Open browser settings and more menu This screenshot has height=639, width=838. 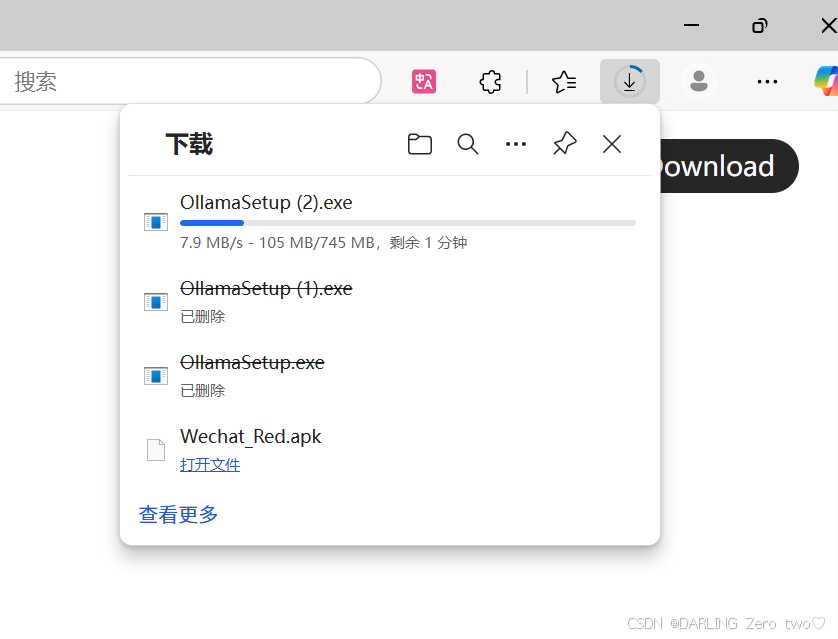tap(767, 82)
